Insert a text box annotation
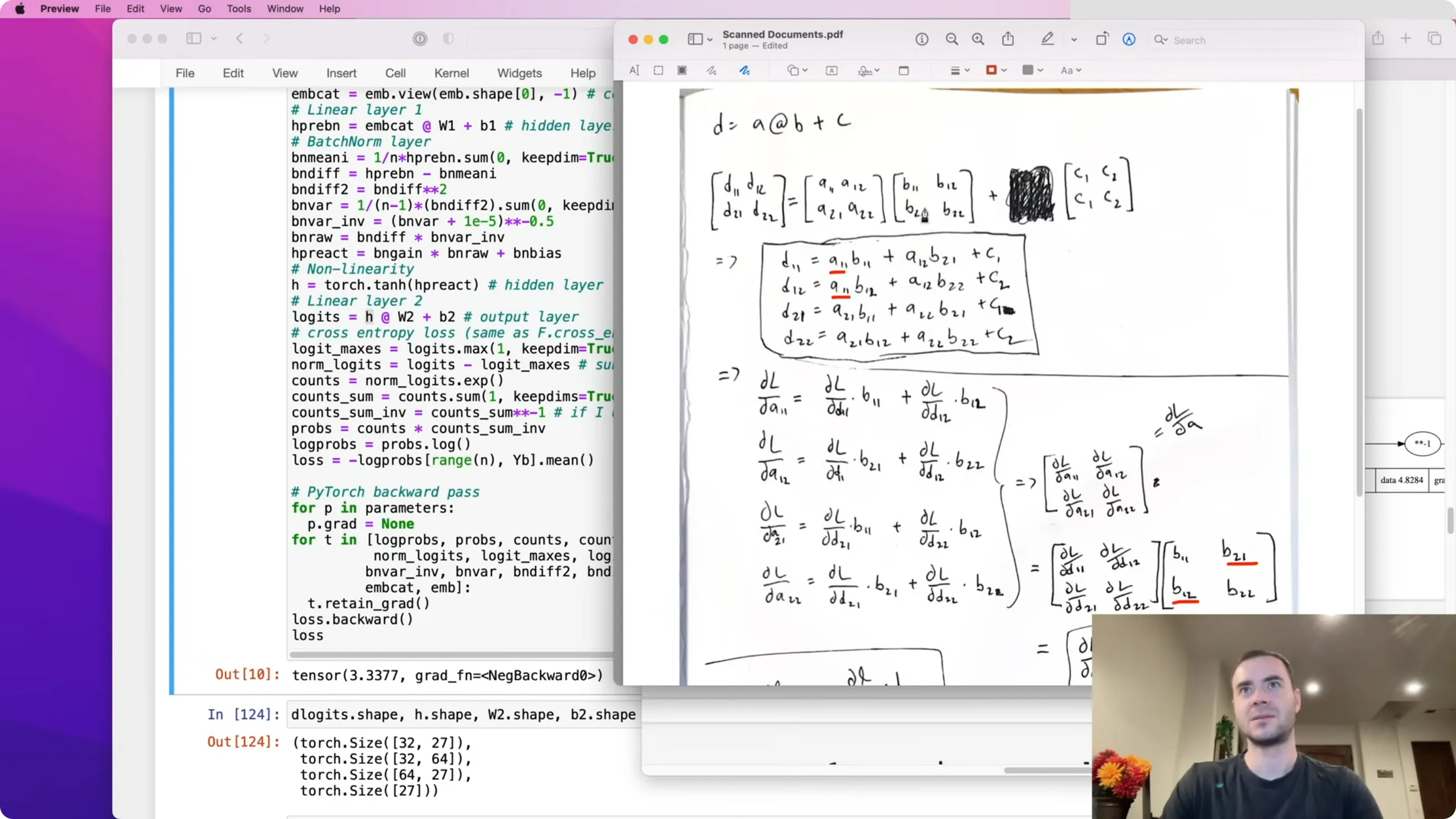The height and width of the screenshot is (819, 1456). tap(831, 70)
